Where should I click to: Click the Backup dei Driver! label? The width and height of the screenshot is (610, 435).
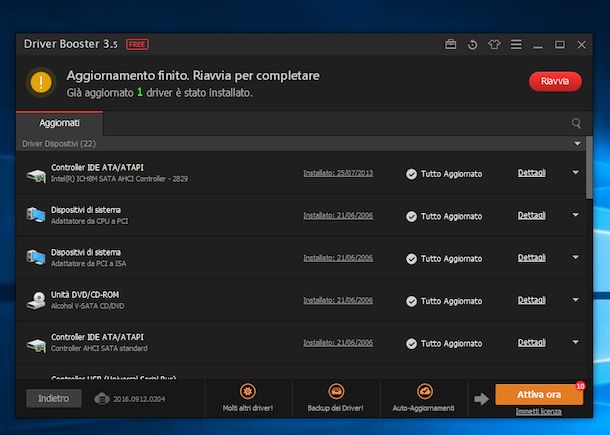(x=336, y=408)
